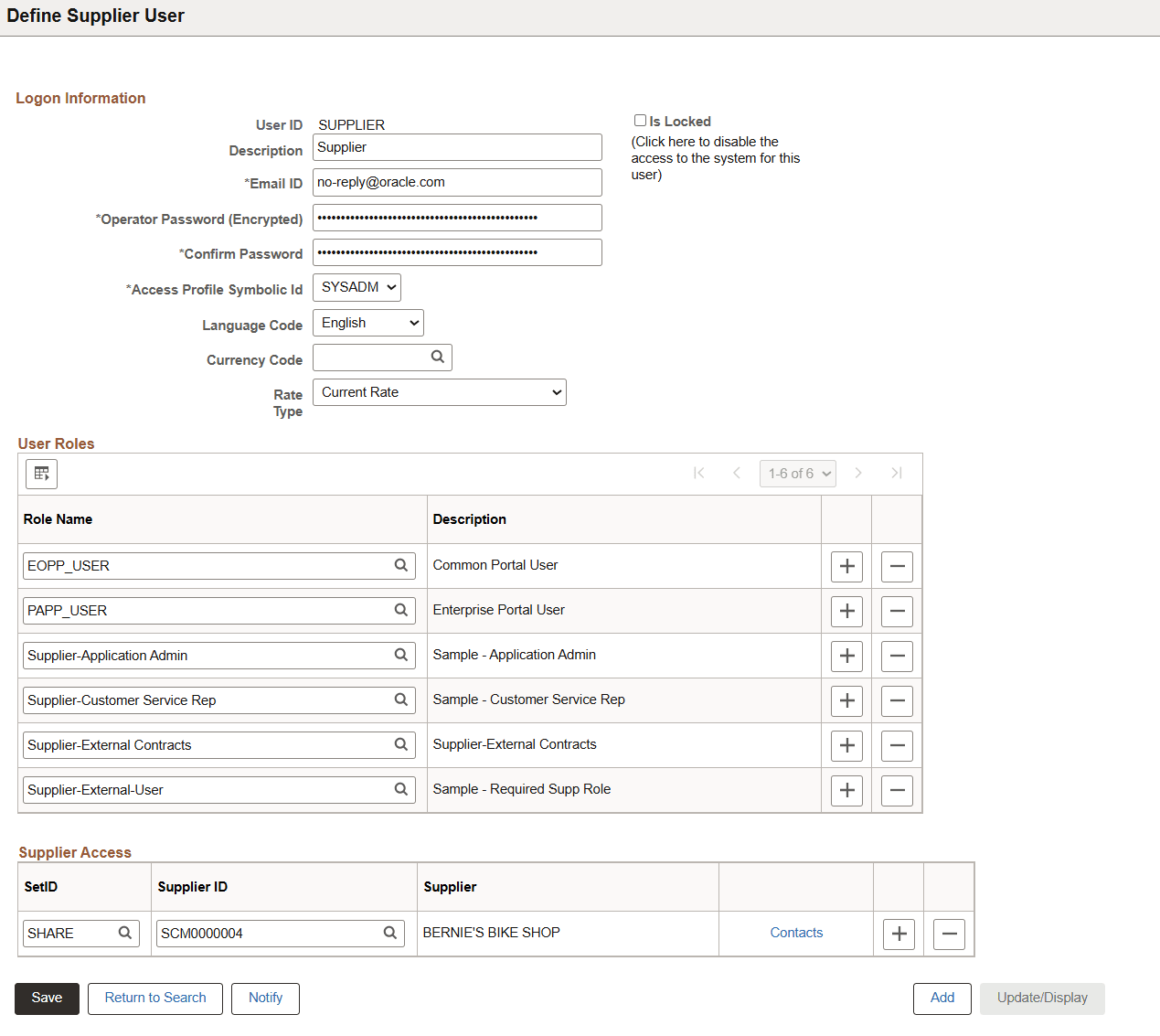Add another supplier access row
The height and width of the screenshot is (1036, 1160).
click(x=899, y=934)
